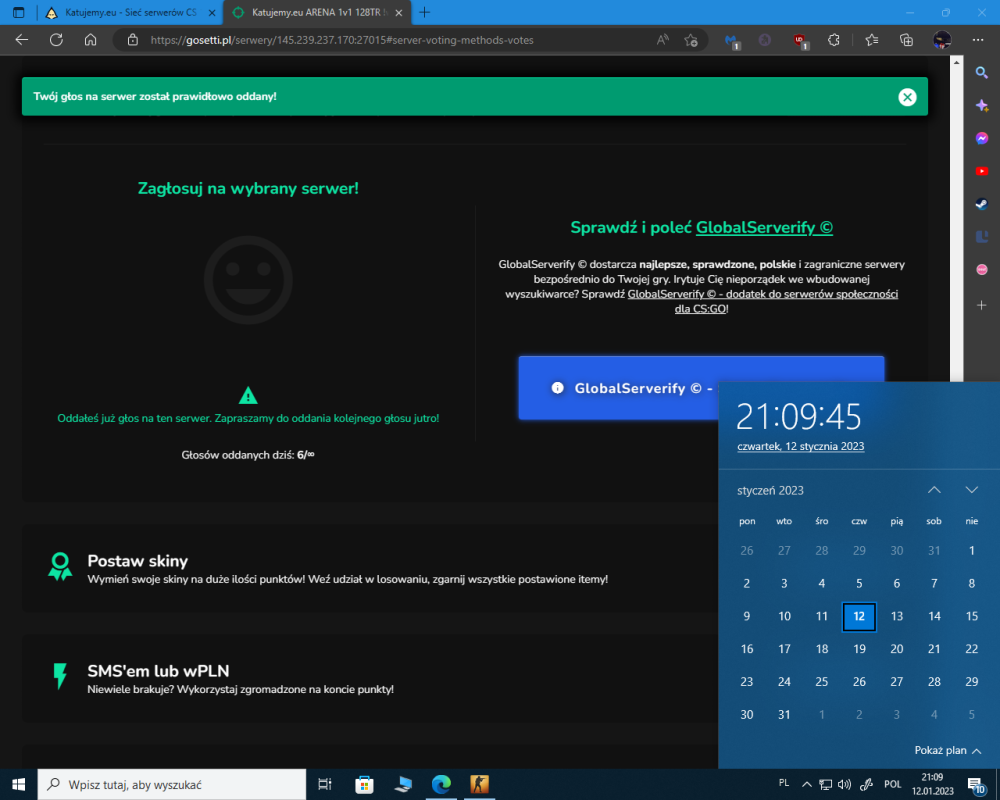This screenshot has width=1000, height=800.
Task: Open the sidebar search icon
Action: [x=982, y=72]
